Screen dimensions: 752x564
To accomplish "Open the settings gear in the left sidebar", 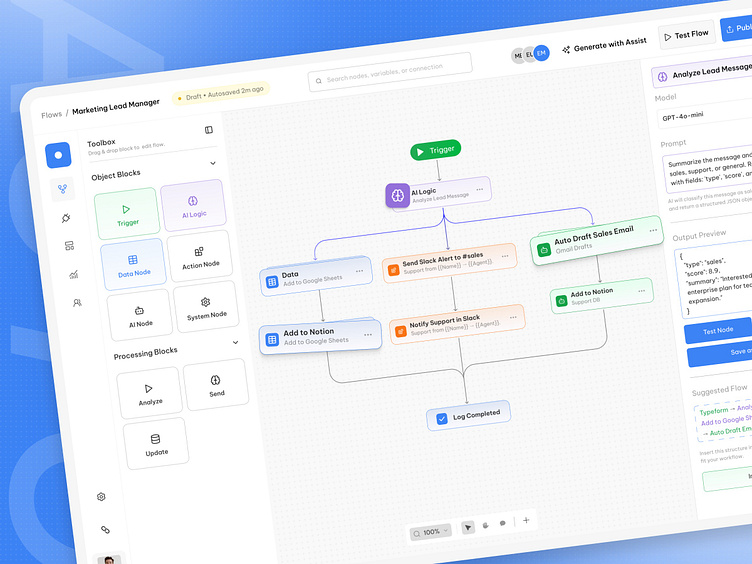I will pyautogui.click(x=101, y=497).
